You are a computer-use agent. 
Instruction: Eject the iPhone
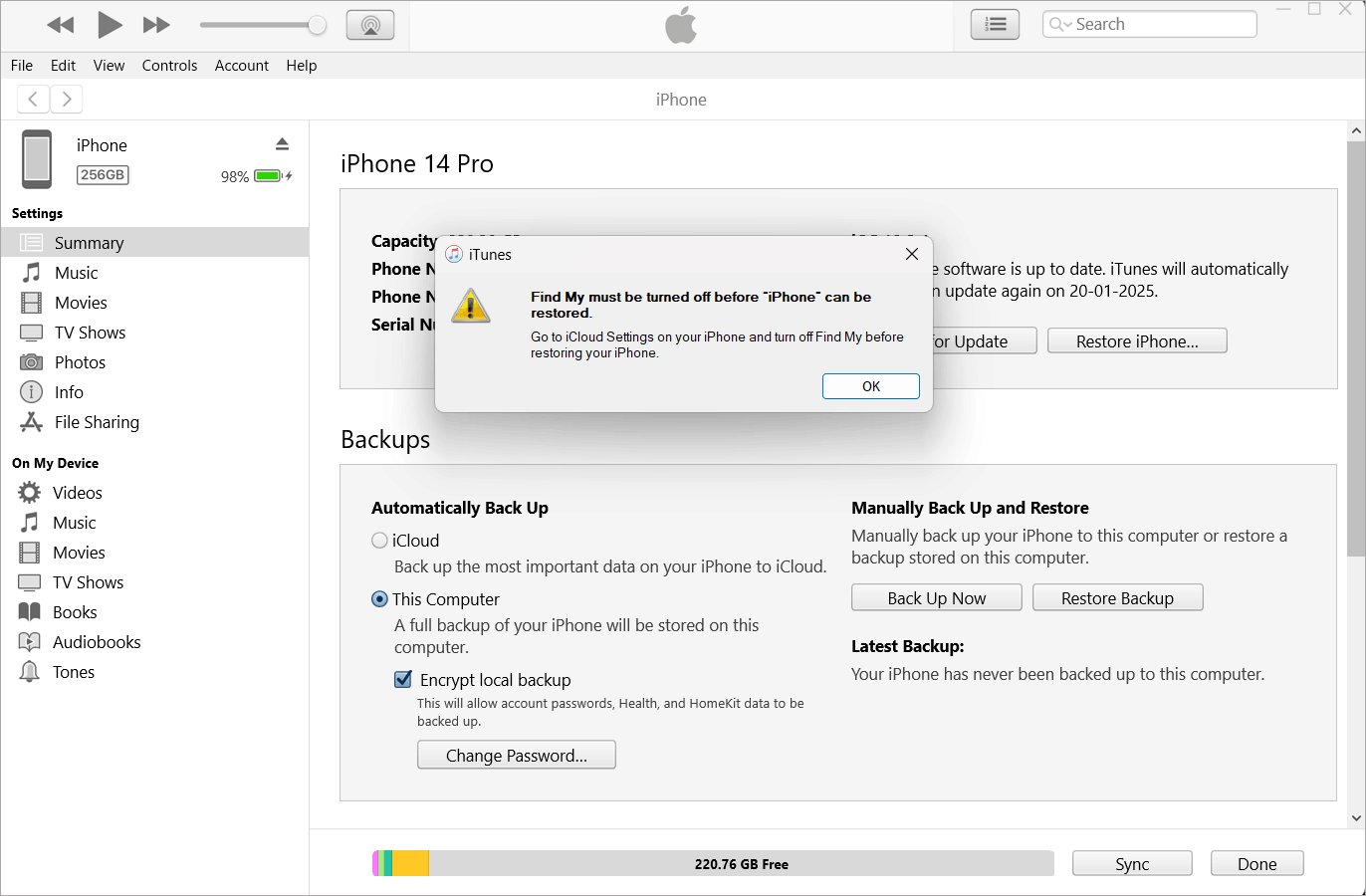click(x=282, y=144)
